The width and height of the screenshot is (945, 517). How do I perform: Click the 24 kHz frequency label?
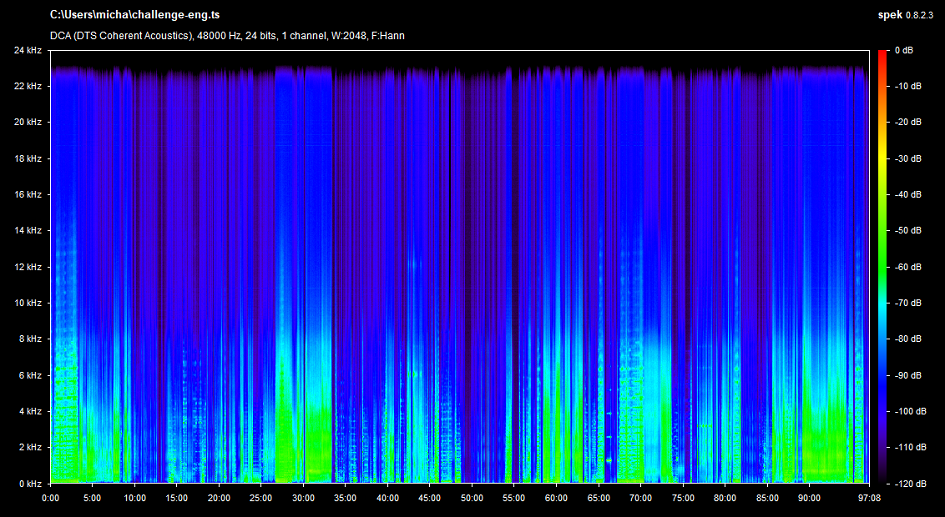[27, 50]
